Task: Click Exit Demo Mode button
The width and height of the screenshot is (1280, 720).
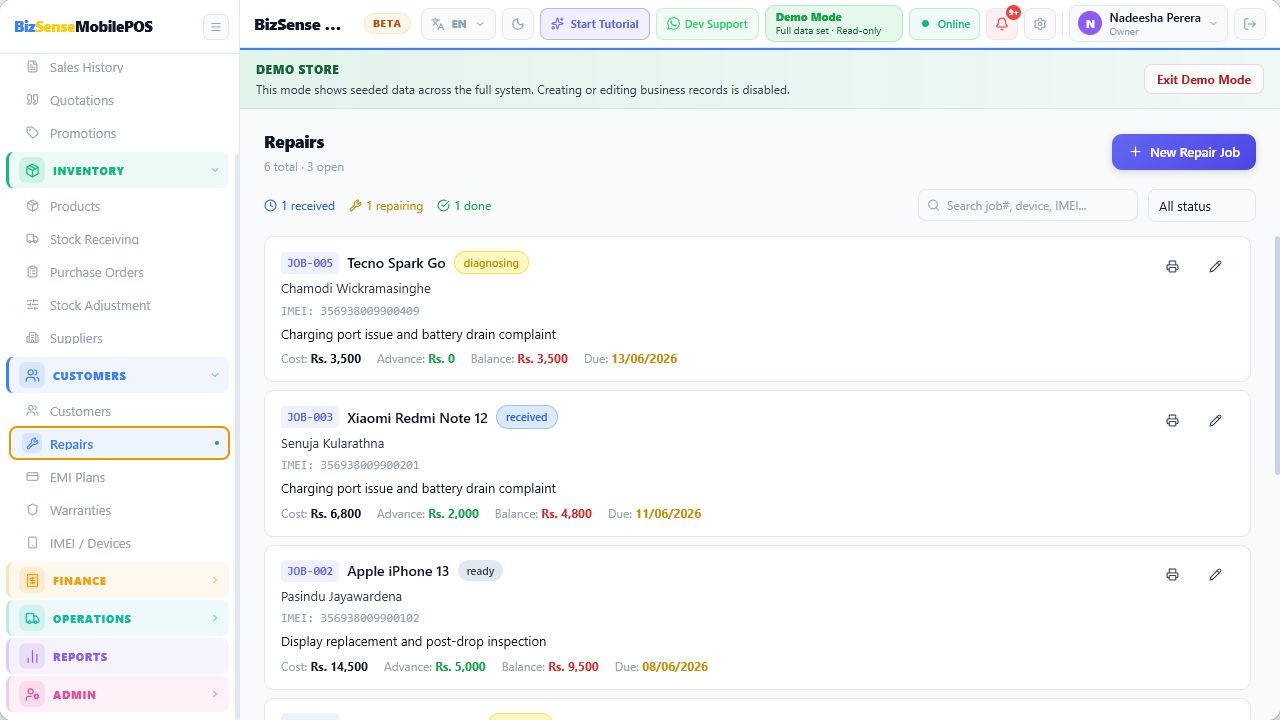Action: tap(1204, 80)
